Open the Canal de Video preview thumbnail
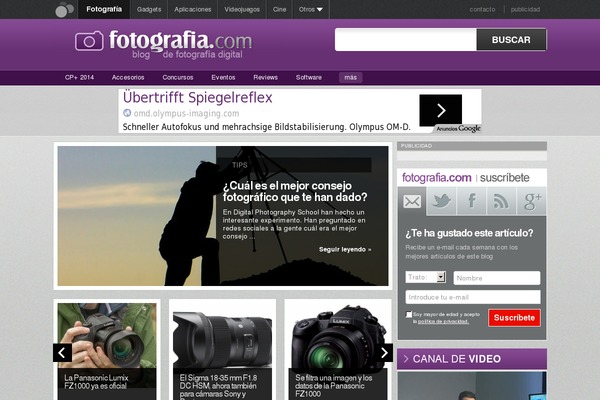This screenshot has height=400, width=600. [472, 386]
